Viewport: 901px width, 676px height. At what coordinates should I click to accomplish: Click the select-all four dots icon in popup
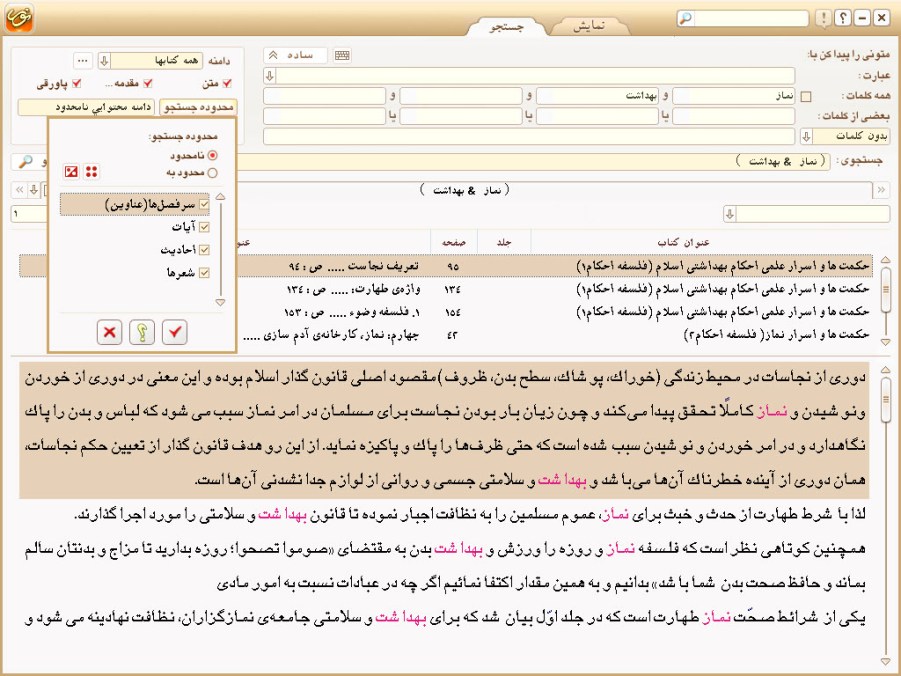point(91,171)
